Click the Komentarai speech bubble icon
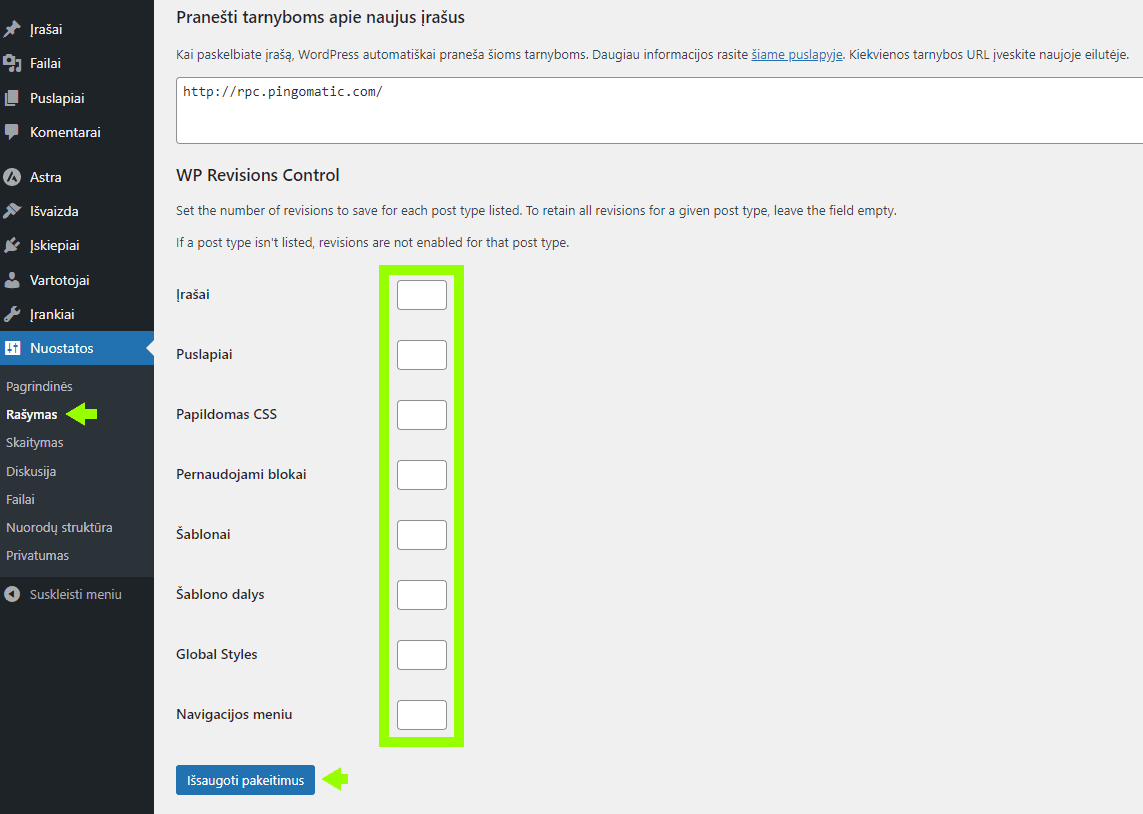The height and width of the screenshot is (814, 1143). (x=12, y=132)
